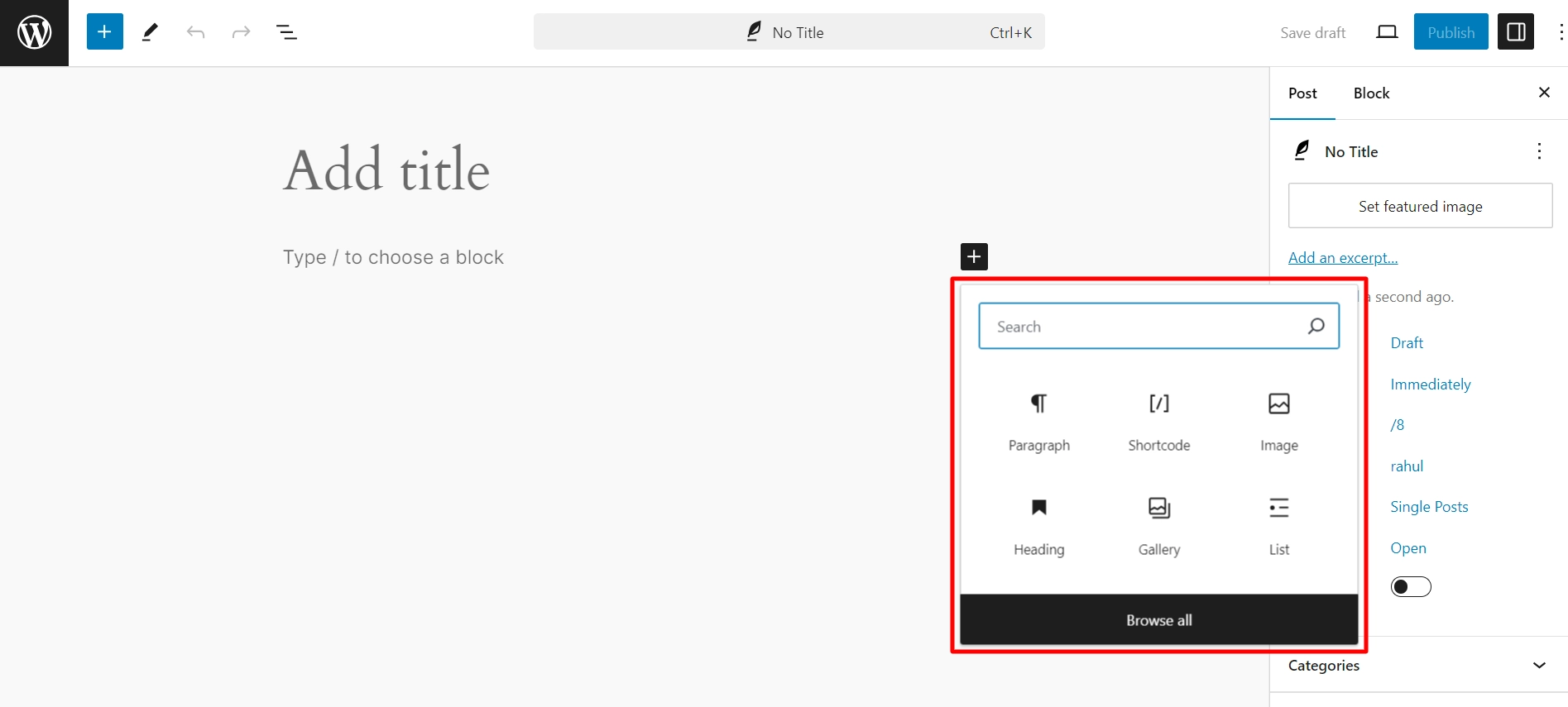Insert a Heading block
1568x707 pixels.
tap(1039, 527)
